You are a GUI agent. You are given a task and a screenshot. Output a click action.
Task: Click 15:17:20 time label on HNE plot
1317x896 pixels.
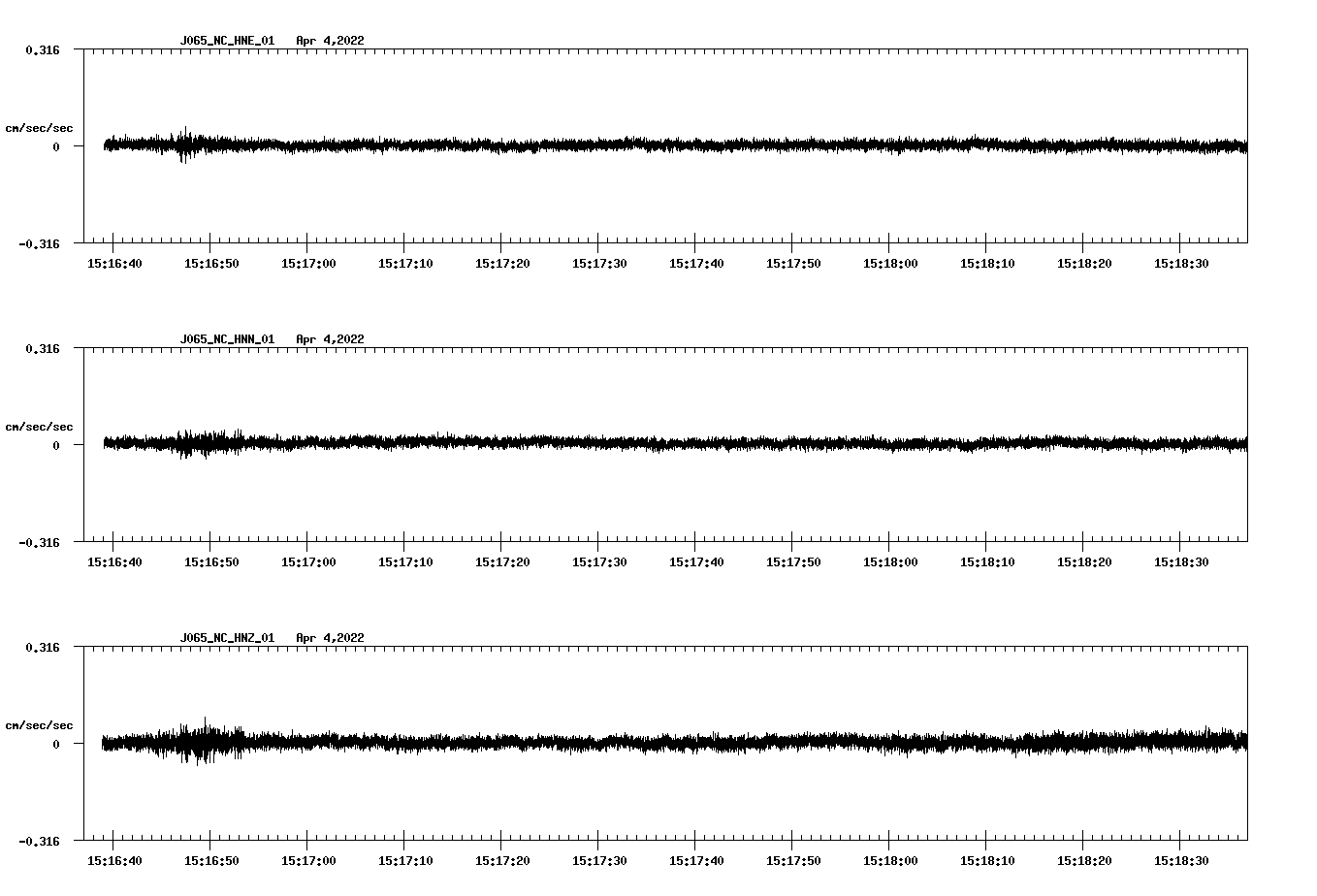point(502,263)
